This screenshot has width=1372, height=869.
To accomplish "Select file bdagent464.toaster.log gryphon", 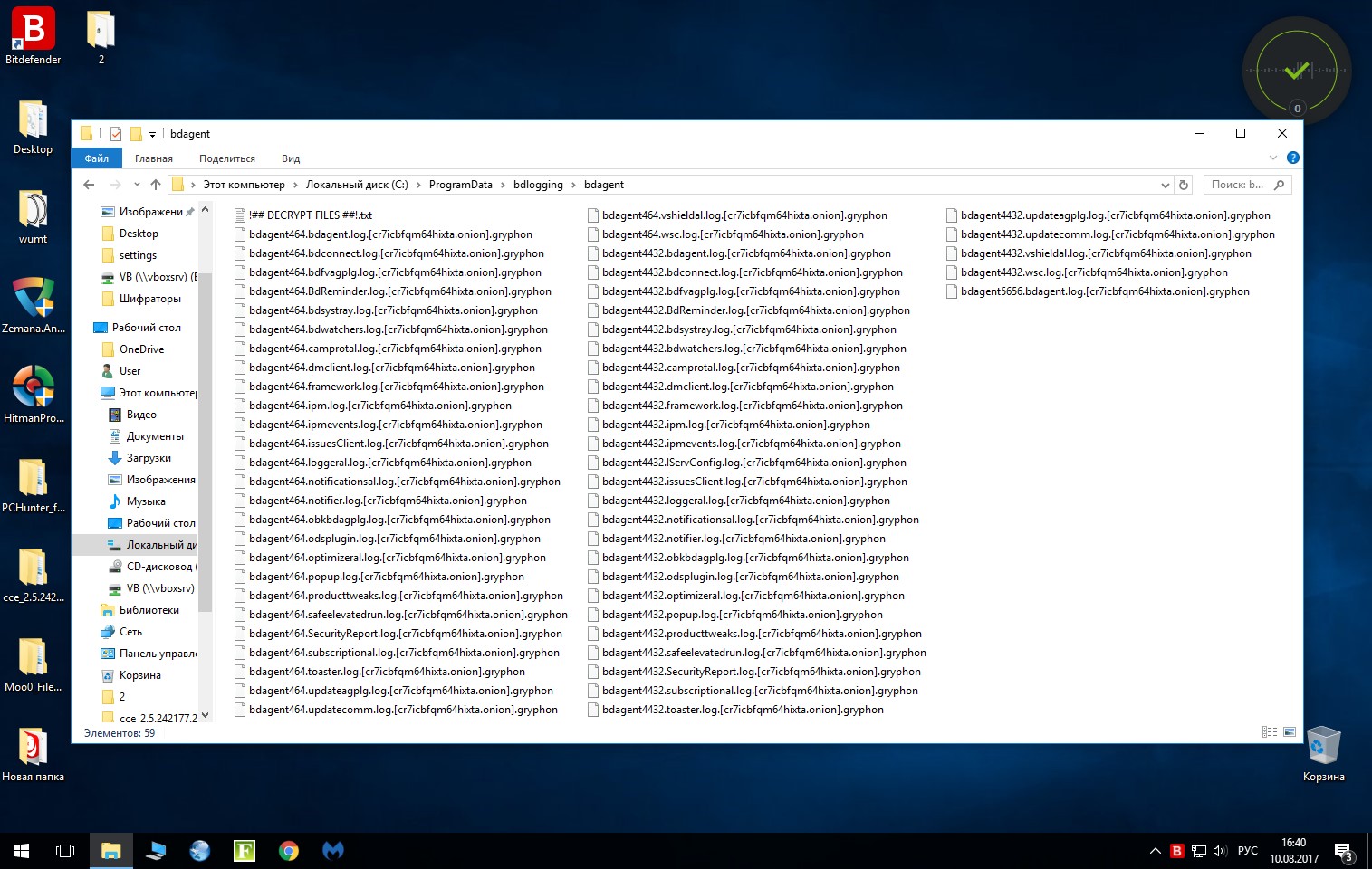I will point(379,672).
